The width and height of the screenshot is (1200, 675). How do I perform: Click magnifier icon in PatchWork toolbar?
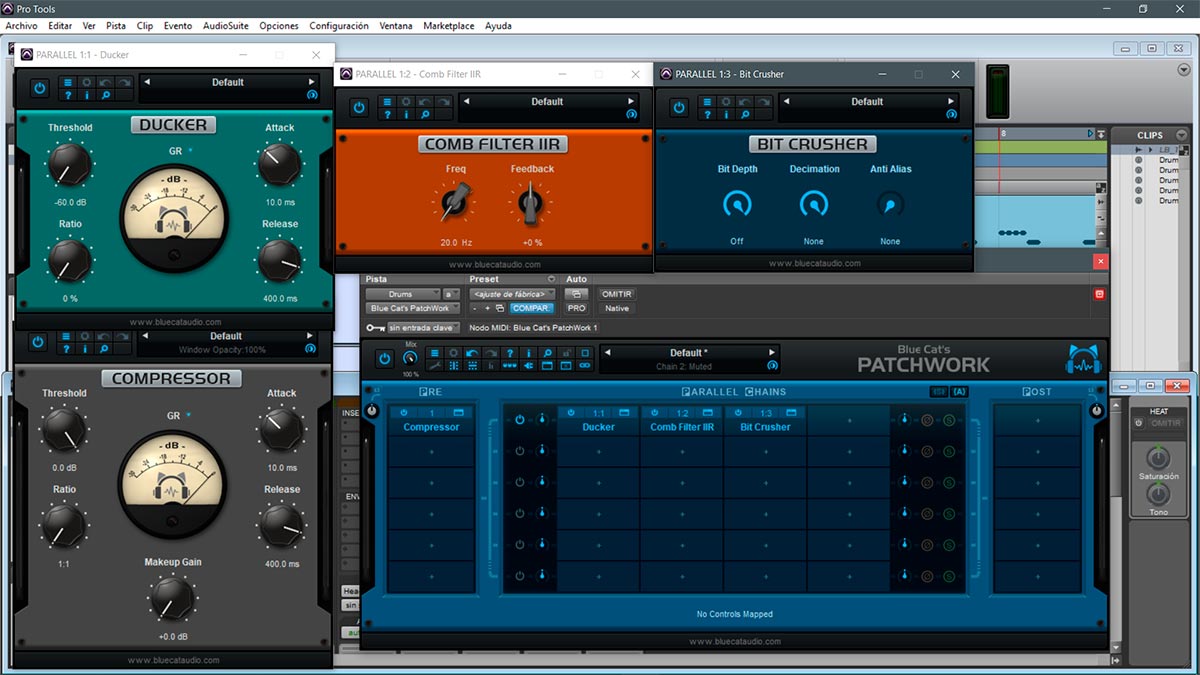click(548, 353)
